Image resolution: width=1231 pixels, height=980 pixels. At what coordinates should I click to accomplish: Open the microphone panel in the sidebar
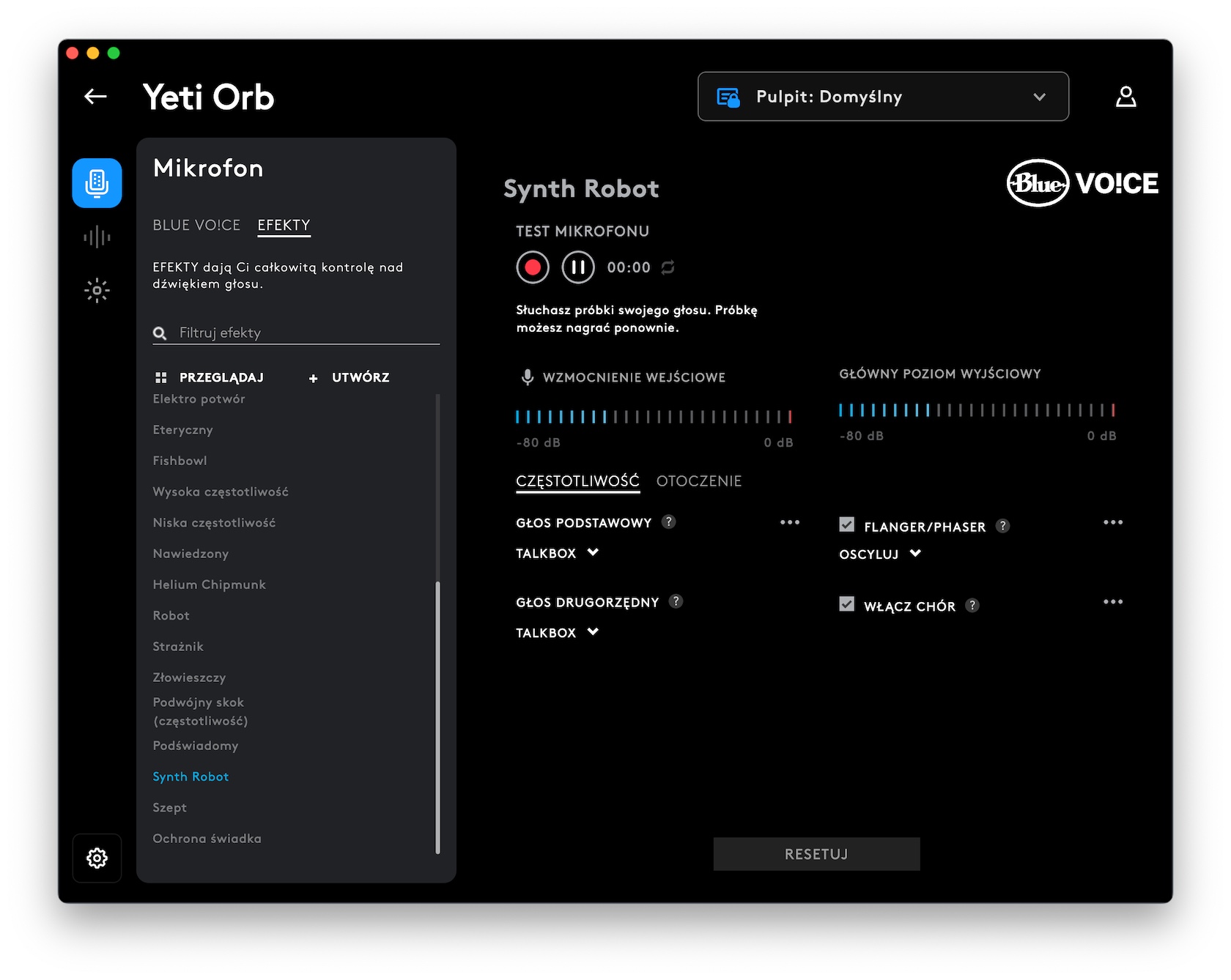[x=97, y=183]
